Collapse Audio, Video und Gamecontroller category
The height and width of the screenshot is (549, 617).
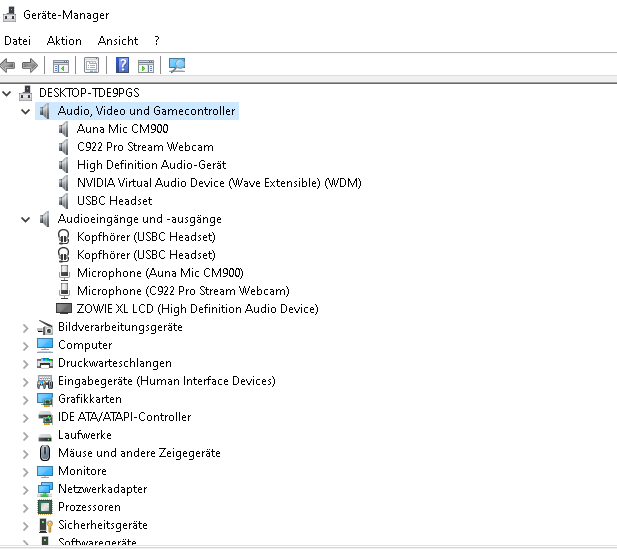point(26,111)
